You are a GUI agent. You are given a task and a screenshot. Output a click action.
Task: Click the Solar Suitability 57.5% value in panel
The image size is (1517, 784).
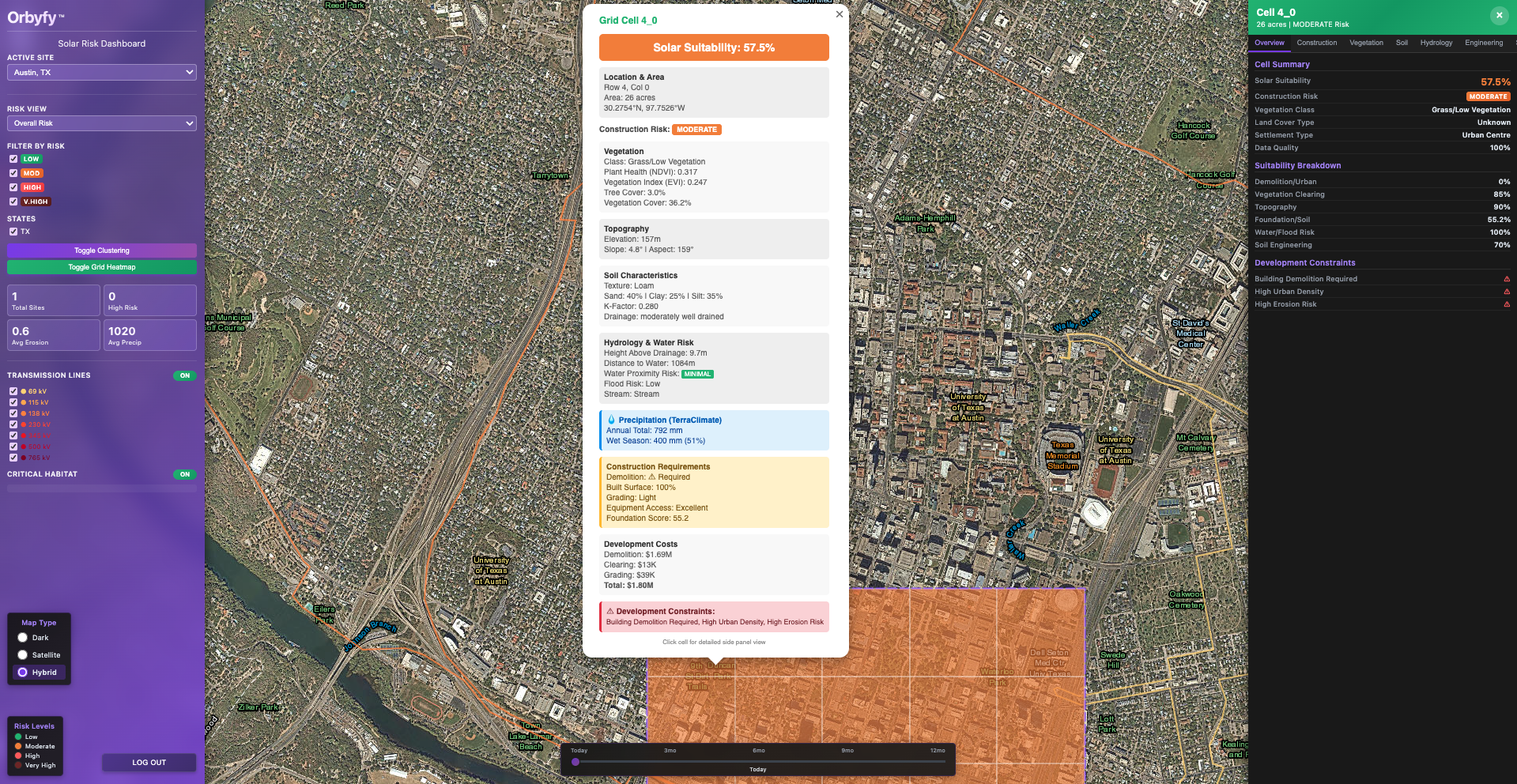pyautogui.click(x=1495, y=81)
